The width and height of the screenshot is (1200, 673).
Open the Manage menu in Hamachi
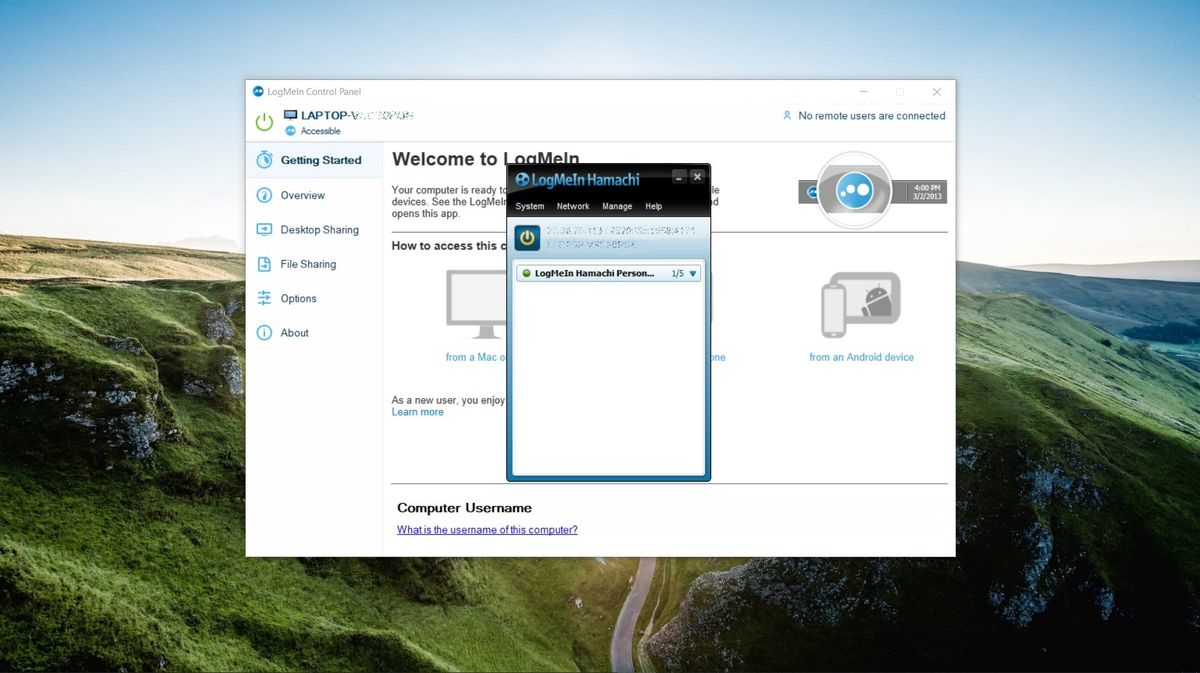(617, 206)
